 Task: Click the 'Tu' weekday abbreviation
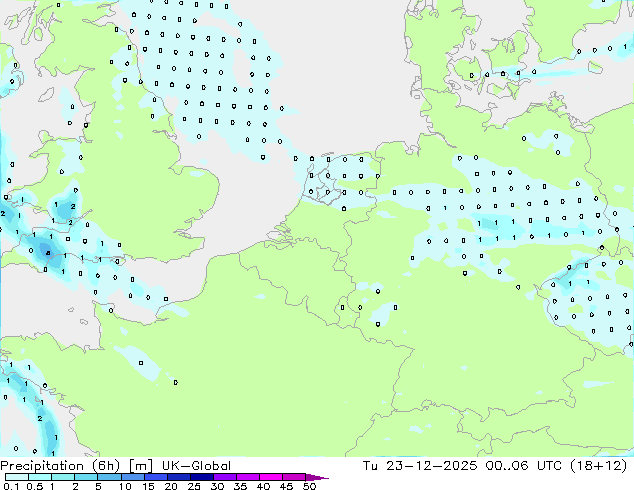pos(370,466)
